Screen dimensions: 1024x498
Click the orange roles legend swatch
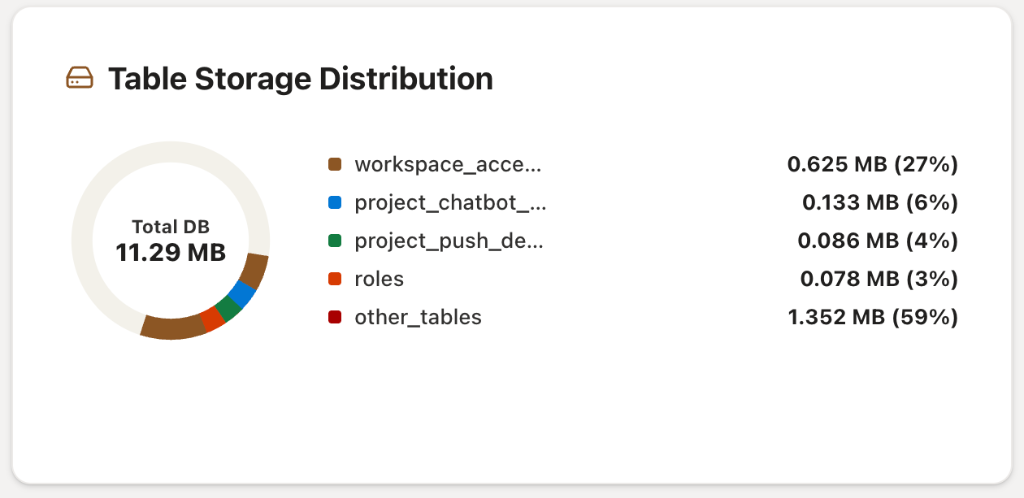(x=334, y=279)
